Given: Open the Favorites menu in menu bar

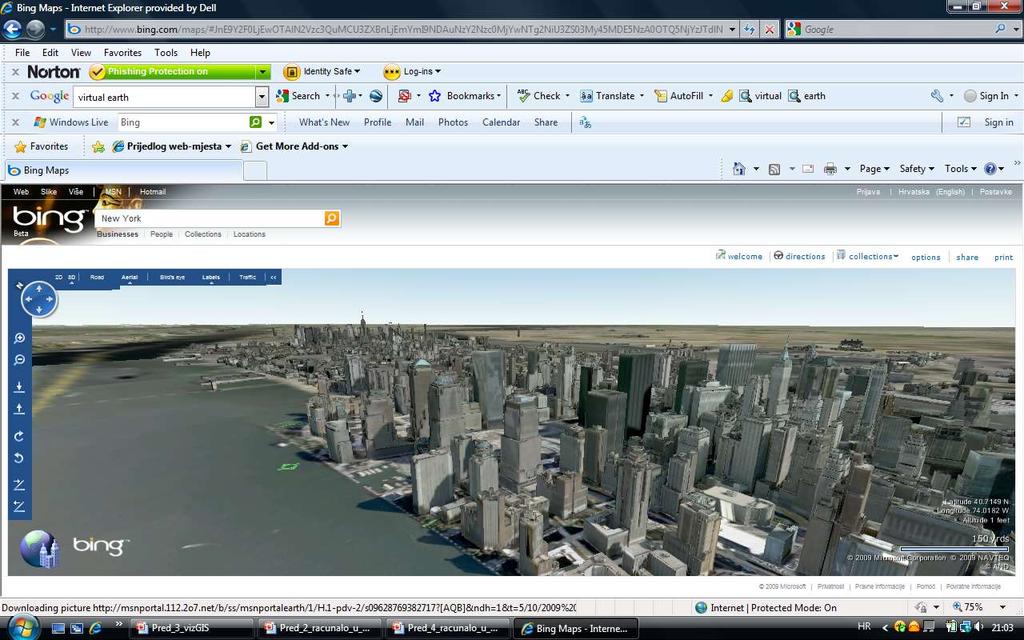Looking at the screenshot, I should pyautogui.click(x=123, y=53).
